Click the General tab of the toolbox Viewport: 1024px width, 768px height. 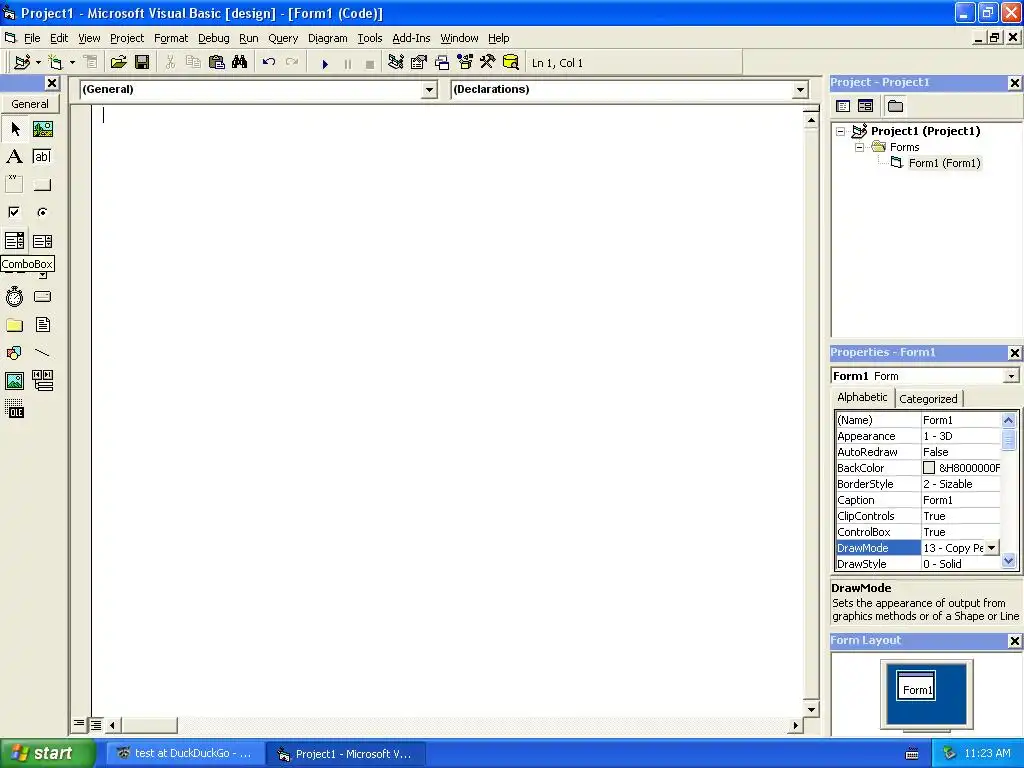(x=29, y=104)
